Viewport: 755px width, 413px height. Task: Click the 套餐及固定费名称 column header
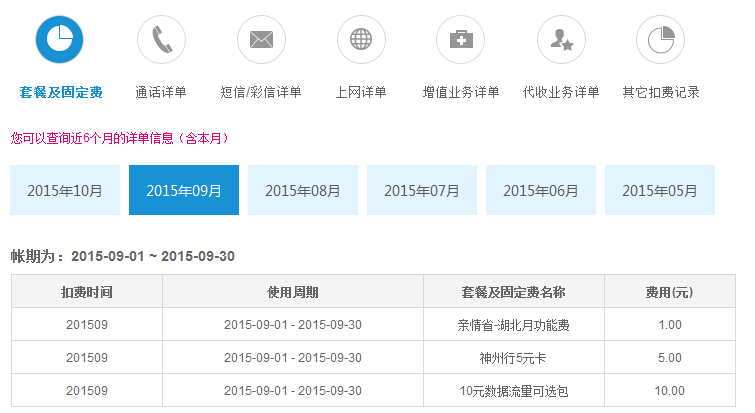tap(514, 292)
